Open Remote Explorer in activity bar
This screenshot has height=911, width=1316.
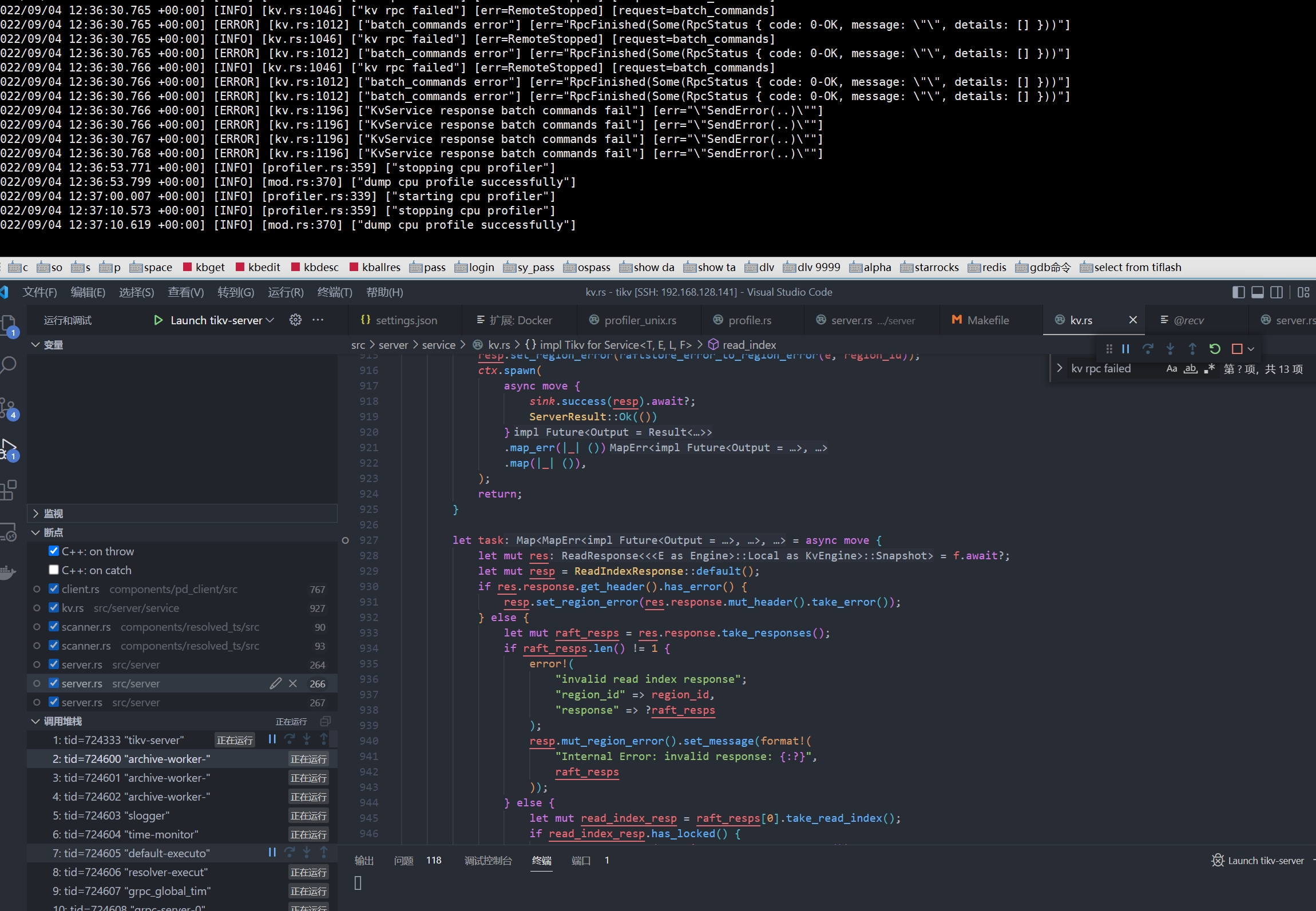click(9, 532)
